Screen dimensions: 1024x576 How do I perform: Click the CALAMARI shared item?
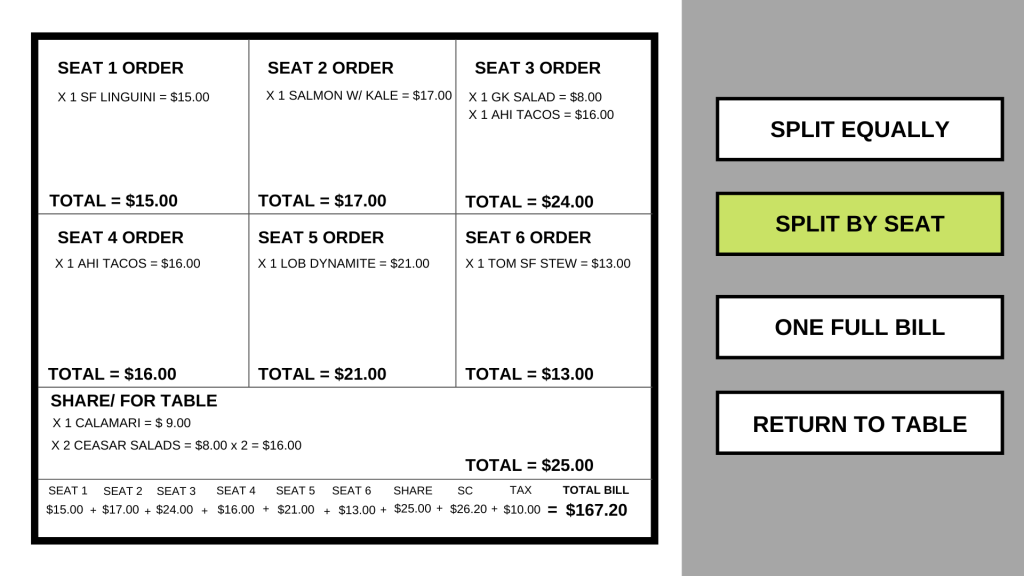(121, 423)
